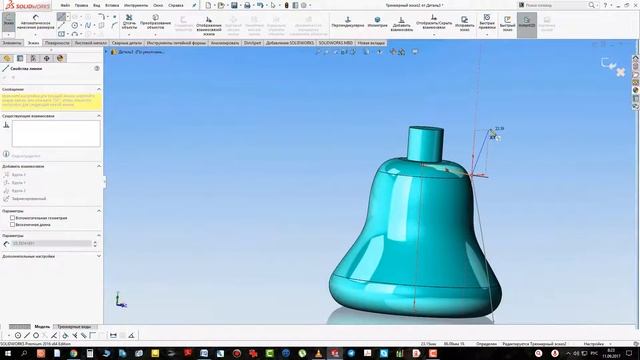Click the Print icon in the quick toolbar
Screen dimensions: 640x360
click(x=247, y=5)
